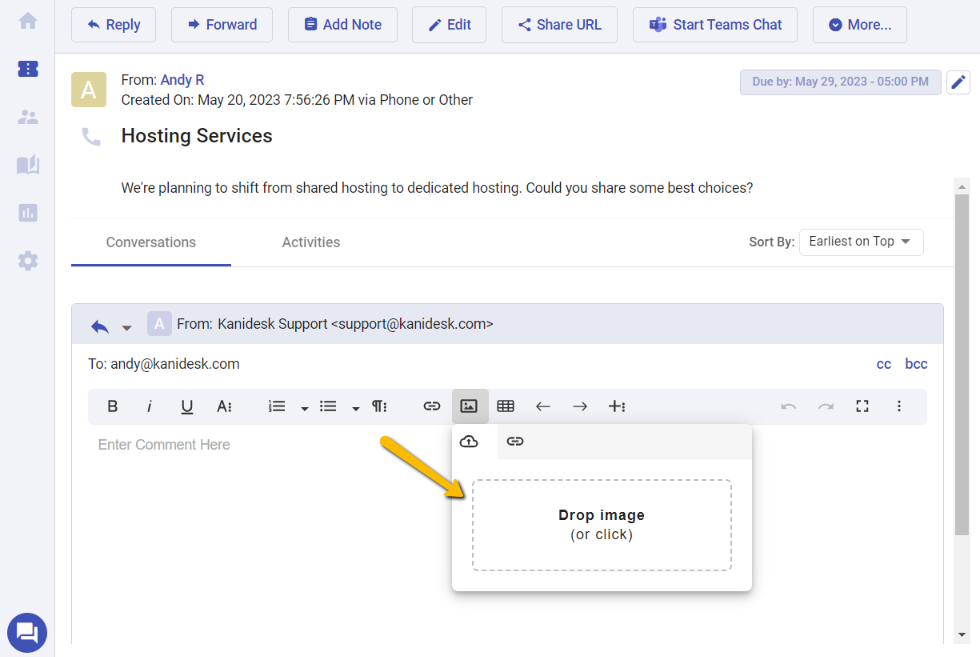The image size is (980, 657).
Task: Add cc recipients link
Action: tap(884, 364)
